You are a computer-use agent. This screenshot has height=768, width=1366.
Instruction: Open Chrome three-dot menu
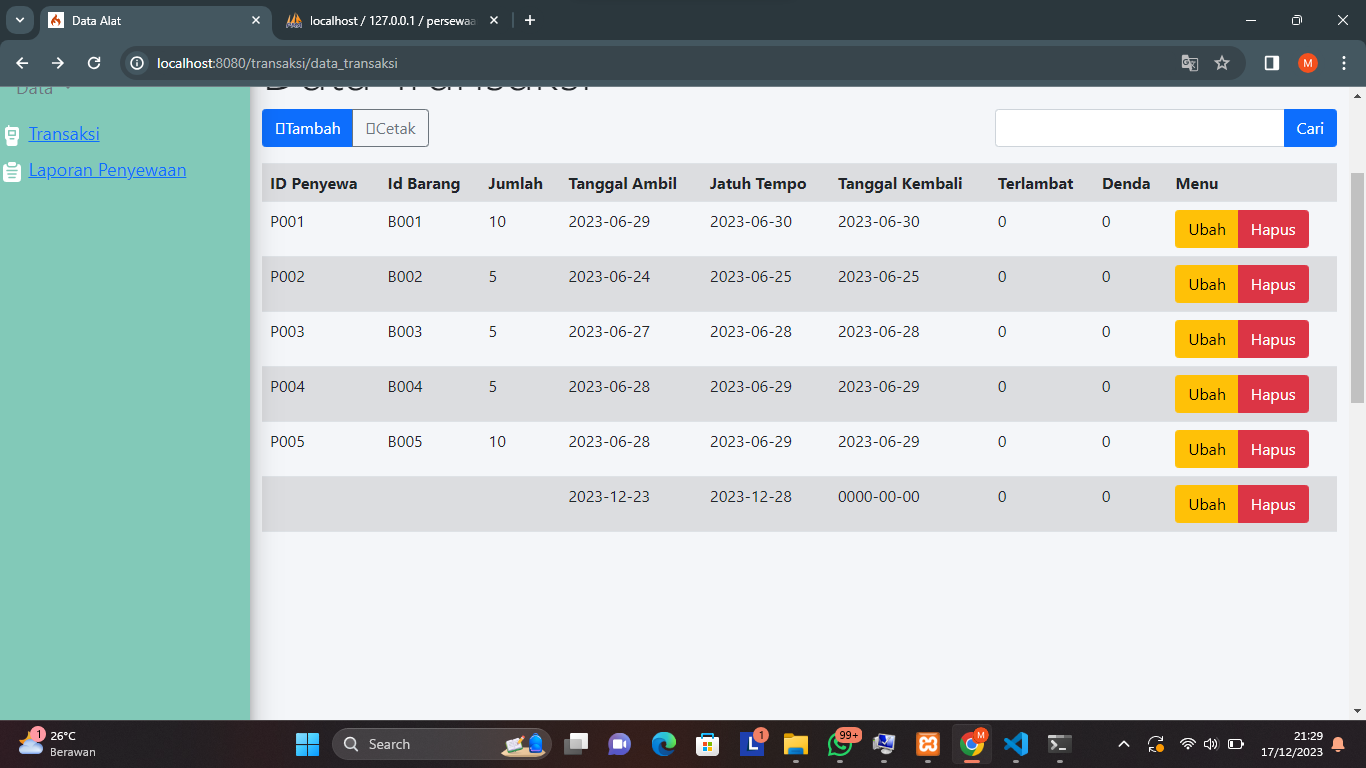tap(1343, 63)
